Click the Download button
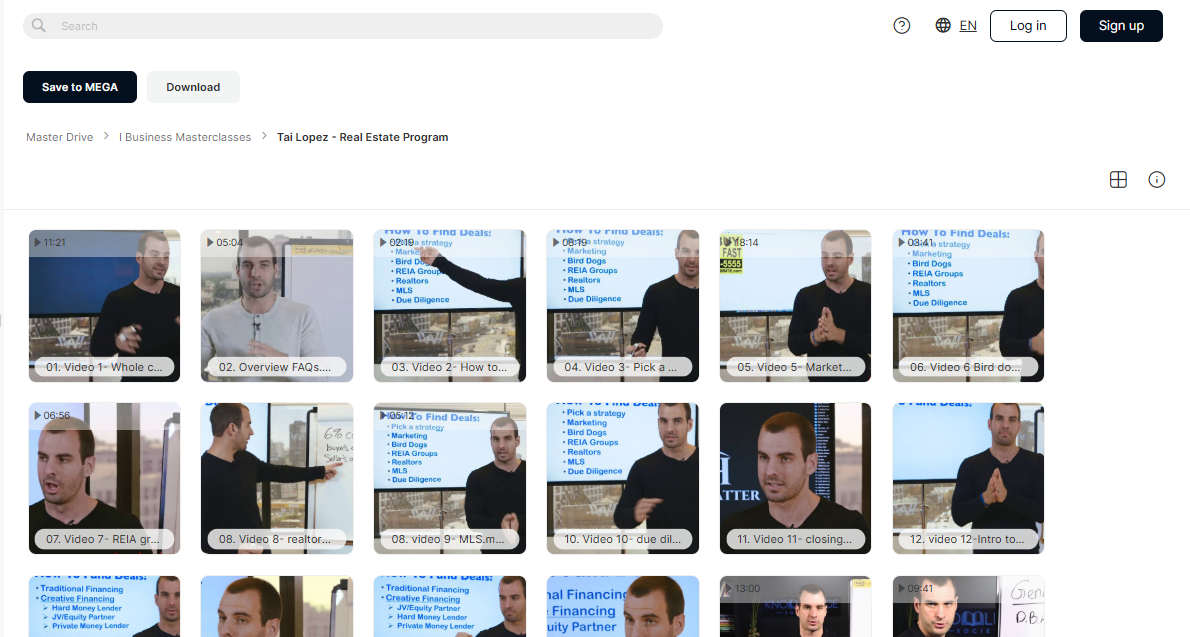 pos(193,87)
